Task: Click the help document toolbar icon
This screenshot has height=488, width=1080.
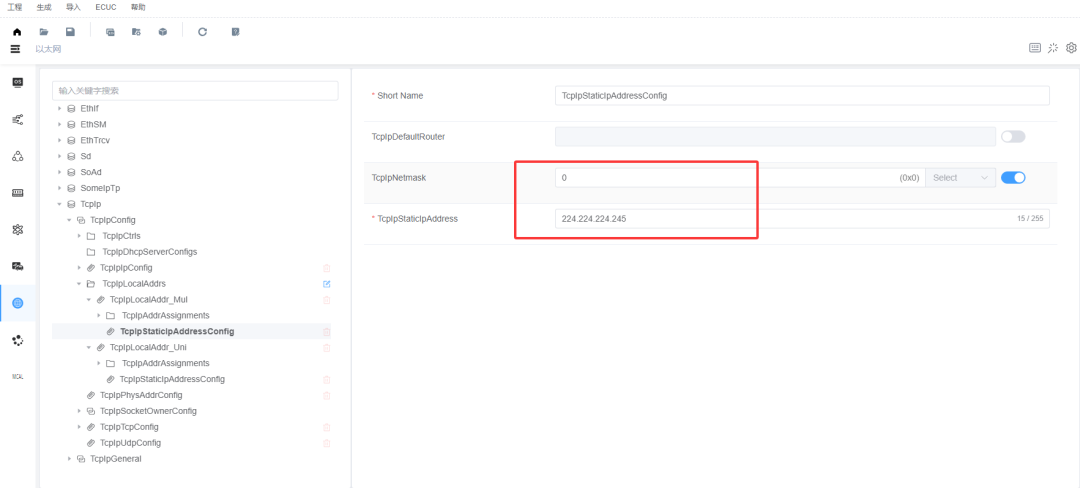Action: coord(236,32)
